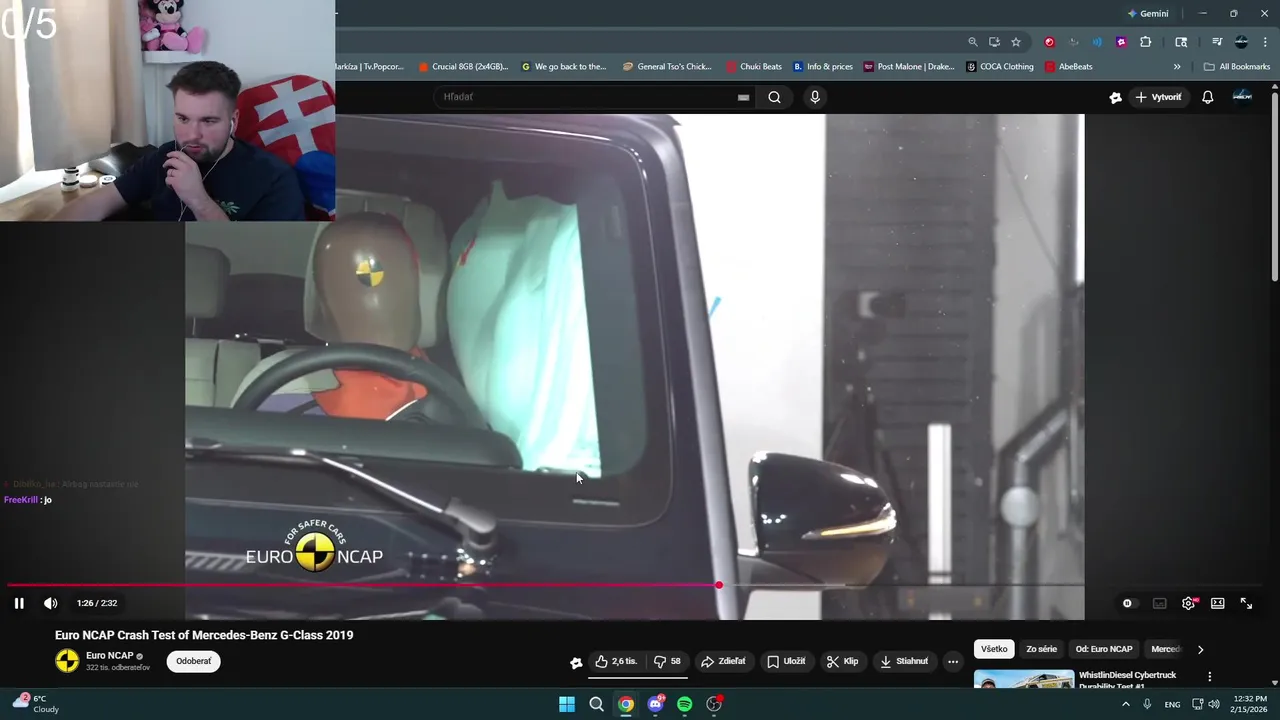Open Crucial 8GB (2x4GB) bookmark
This screenshot has width=1280, height=720.
(x=463, y=67)
